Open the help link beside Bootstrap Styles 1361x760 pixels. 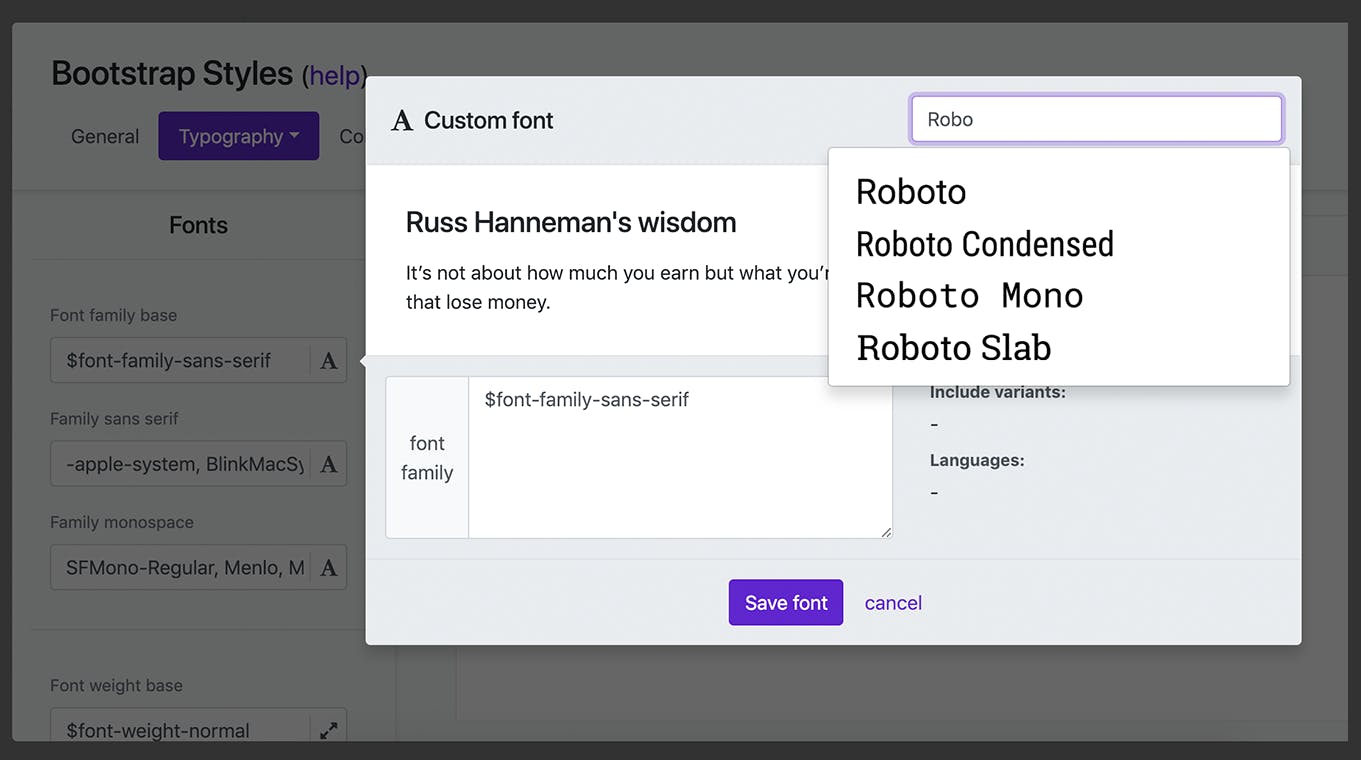(x=334, y=76)
